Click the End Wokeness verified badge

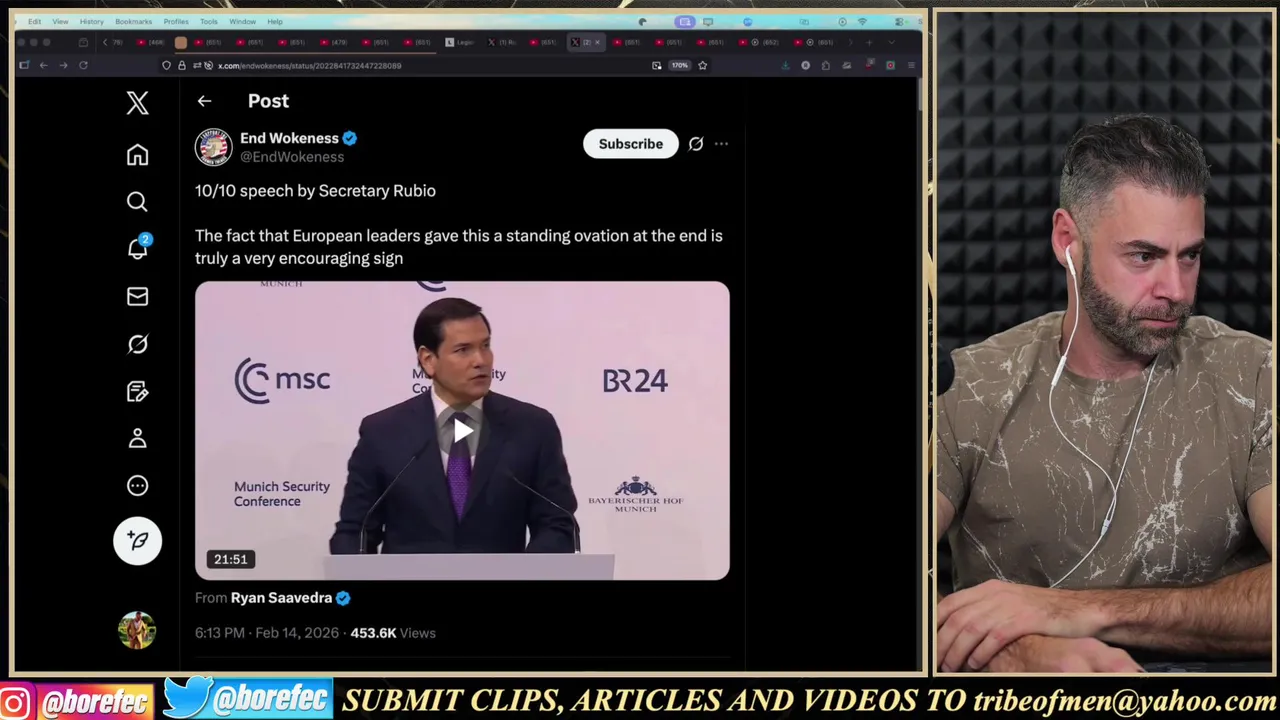coord(350,138)
